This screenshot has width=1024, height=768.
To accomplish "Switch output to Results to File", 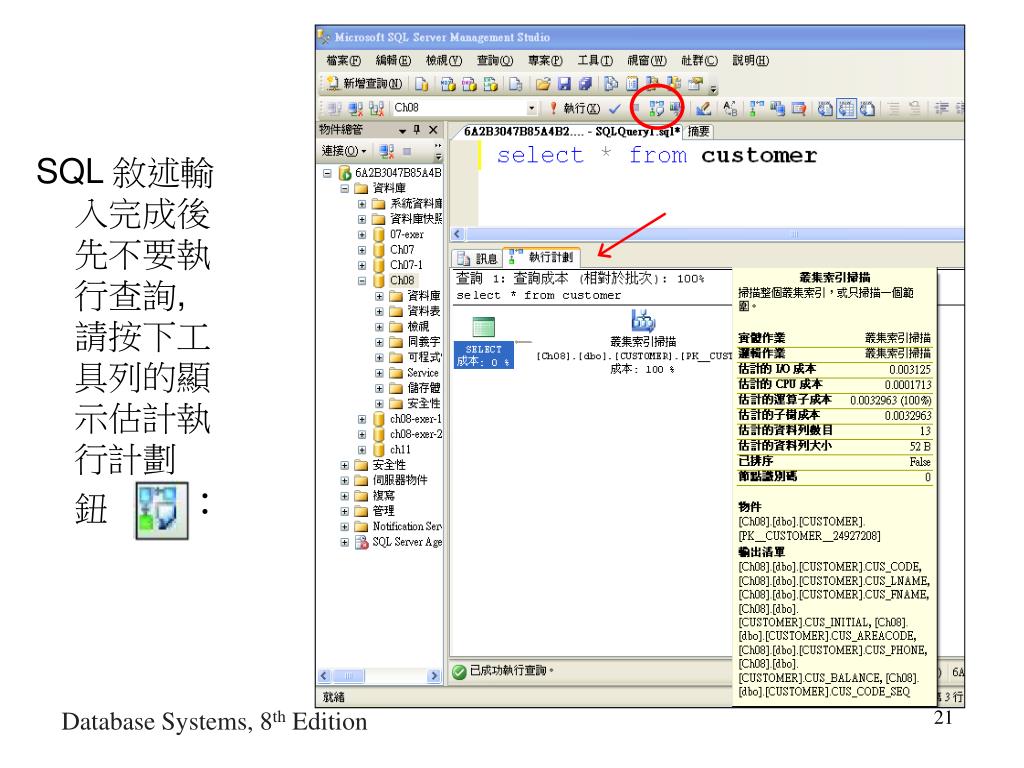I will (x=867, y=108).
